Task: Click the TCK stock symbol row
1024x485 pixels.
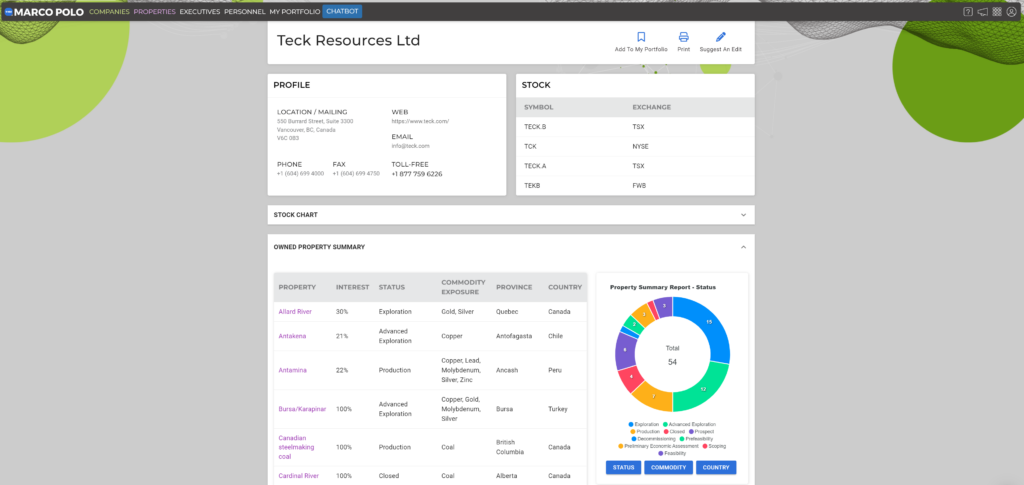Action: point(635,147)
